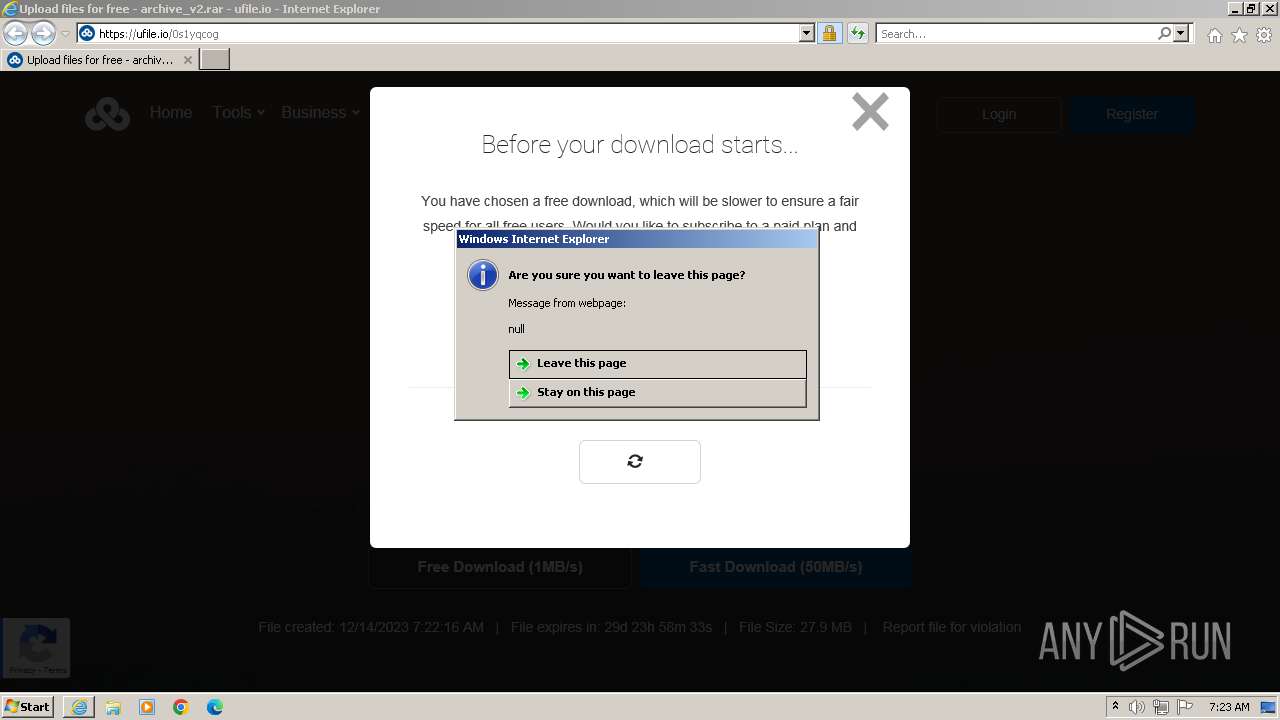Launch Google Chrome from taskbar

(181, 707)
